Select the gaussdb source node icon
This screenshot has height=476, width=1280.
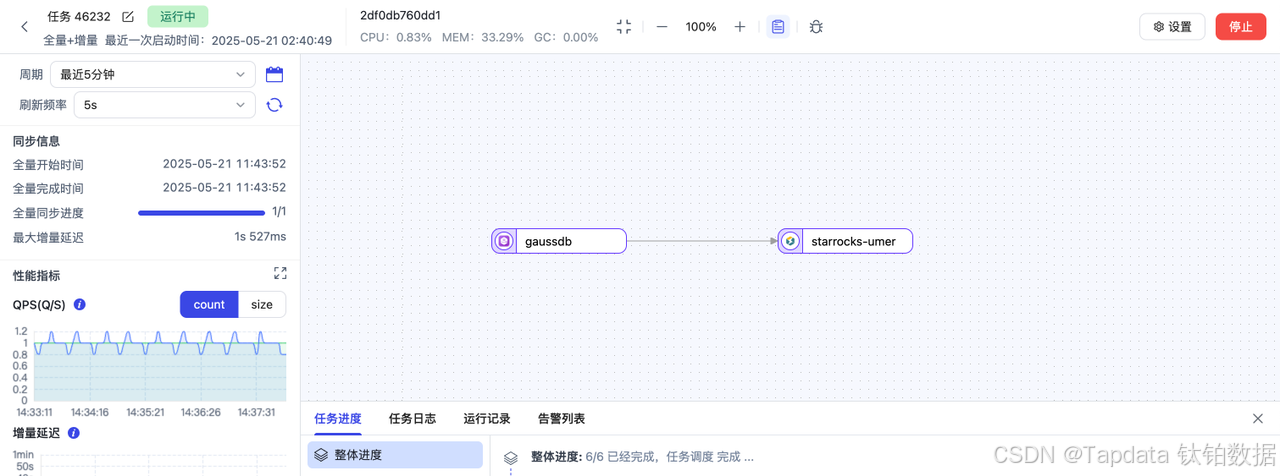[504, 241]
